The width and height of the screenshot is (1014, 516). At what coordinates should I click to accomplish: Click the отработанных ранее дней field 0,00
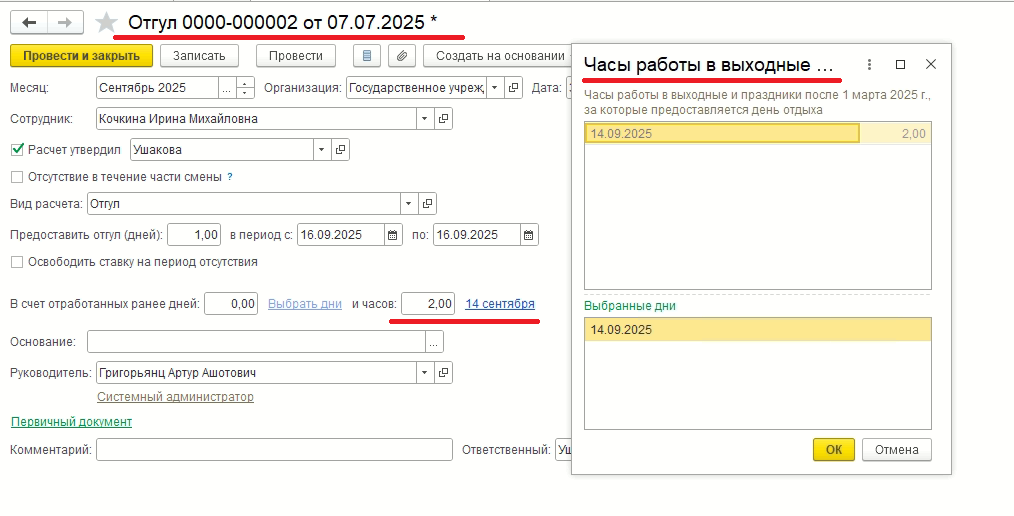tap(231, 304)
